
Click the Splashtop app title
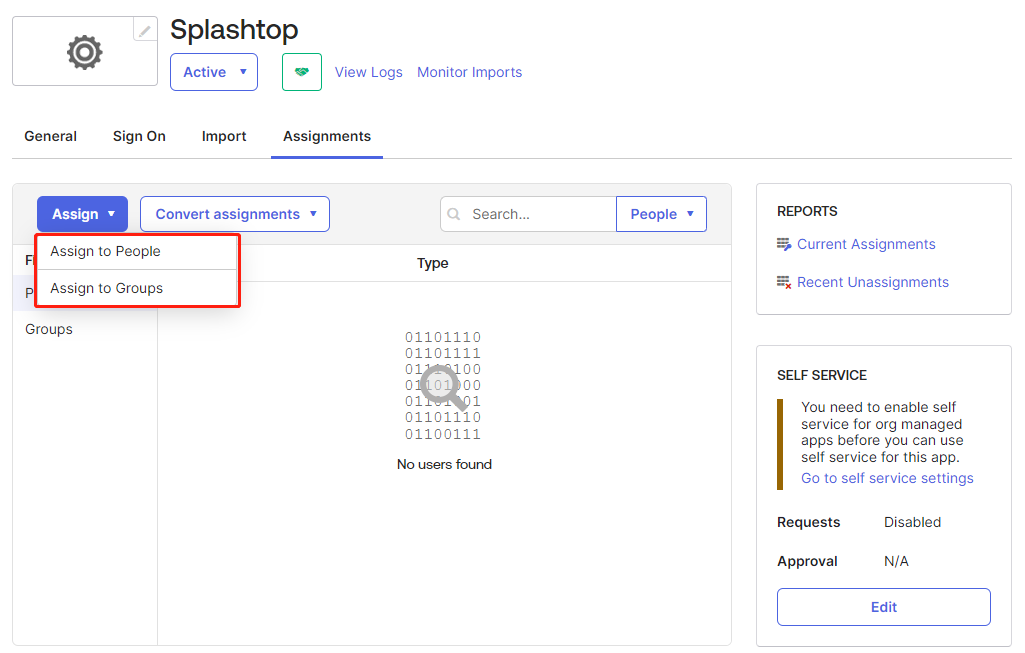point(234,30)
